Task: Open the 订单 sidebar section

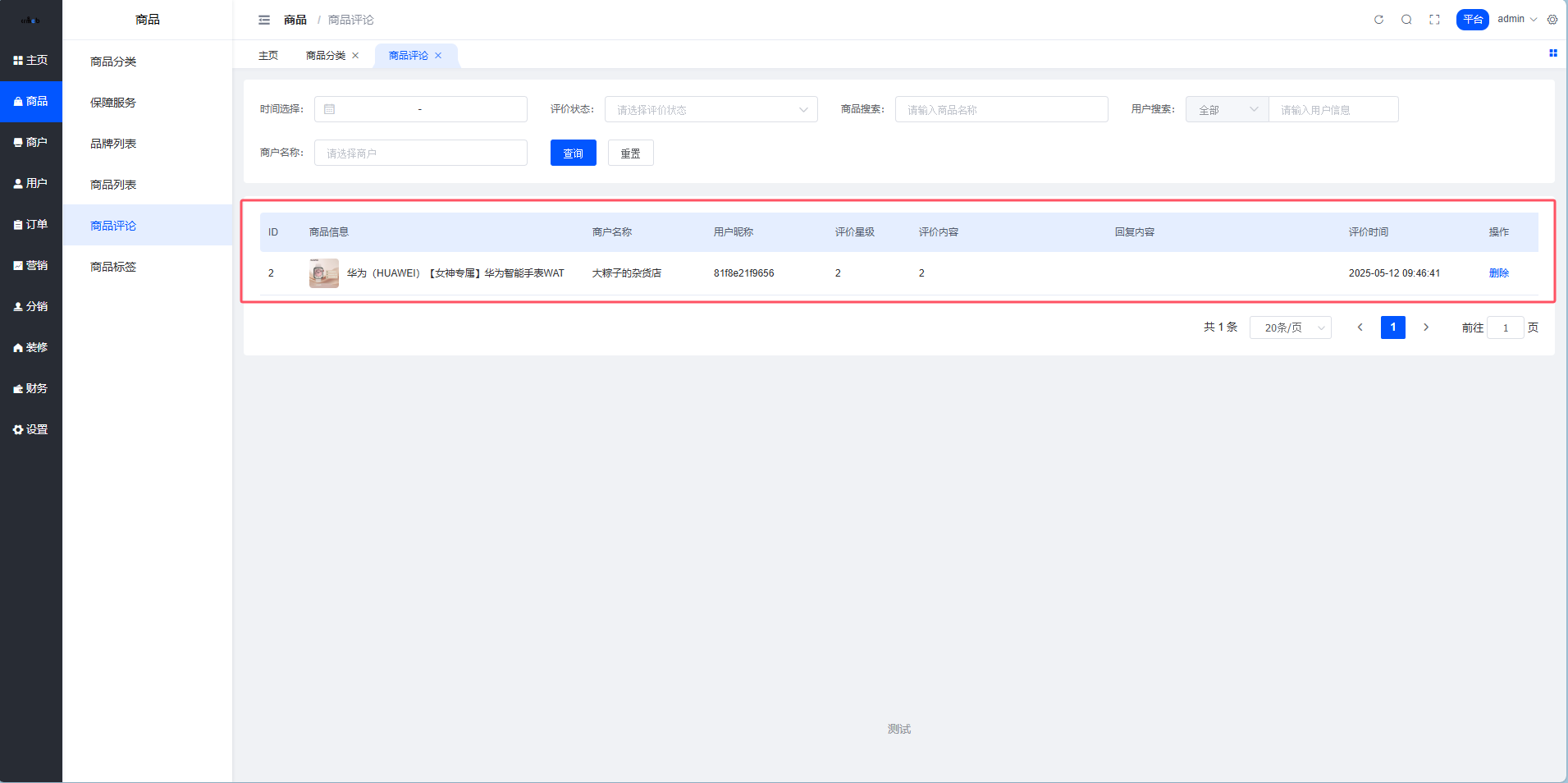Action: 31,224
